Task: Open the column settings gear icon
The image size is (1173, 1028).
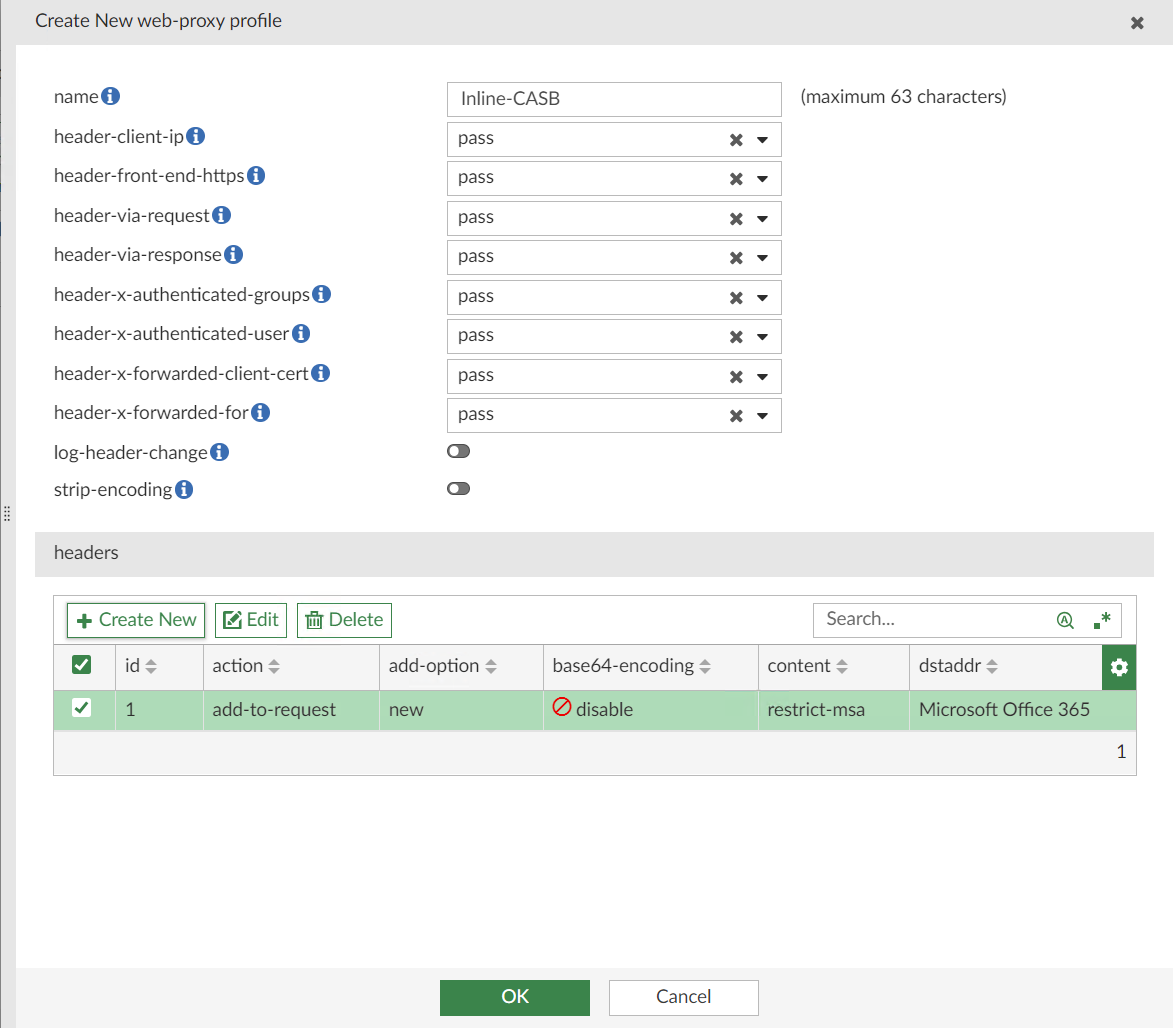Action: [x=1118, y=667]
